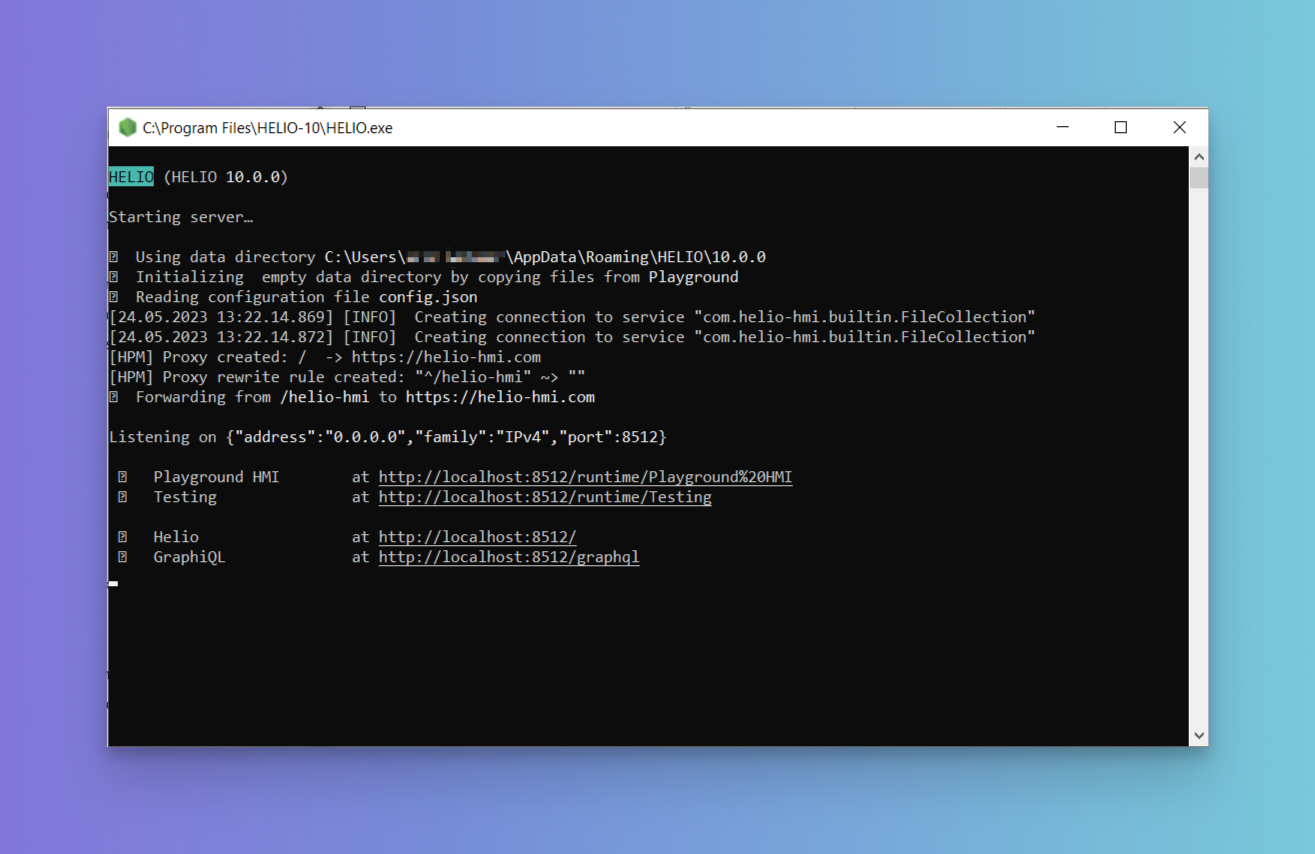Click the glyph before 'Using data directory'
The image size is (1315, 854).
(x=114, y=257)
